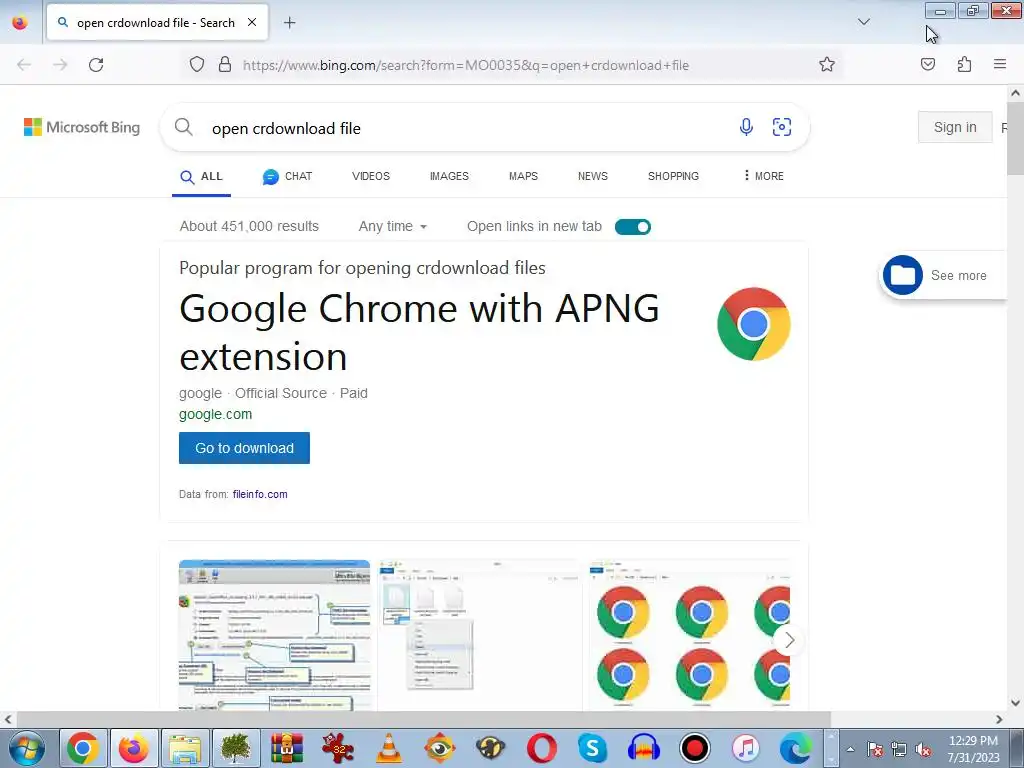Screen dimensions: 1024x768
Task: Open a new tab with plus button
Action: [289, 23]
